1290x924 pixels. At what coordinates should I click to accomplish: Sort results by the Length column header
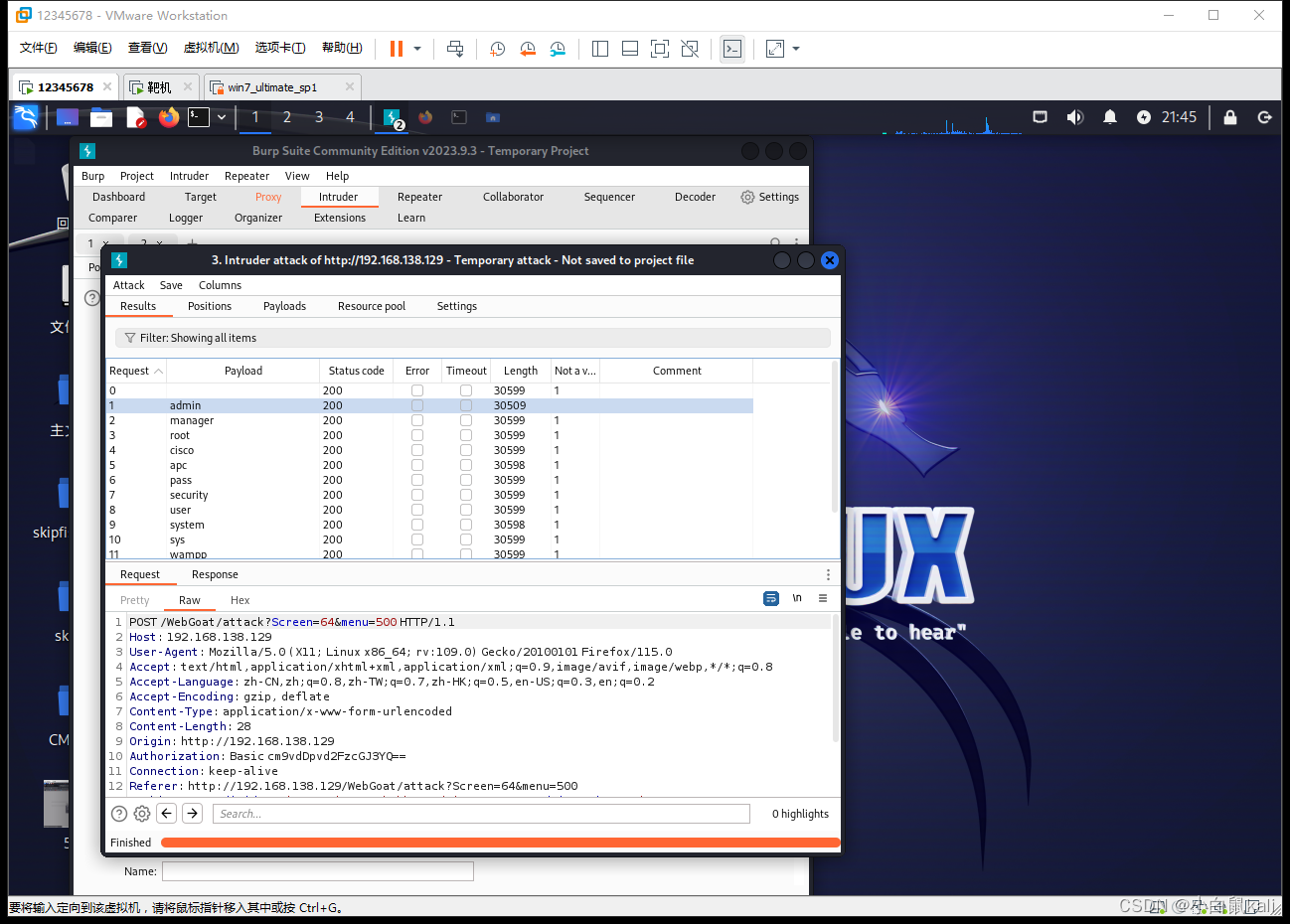point(521,371)
